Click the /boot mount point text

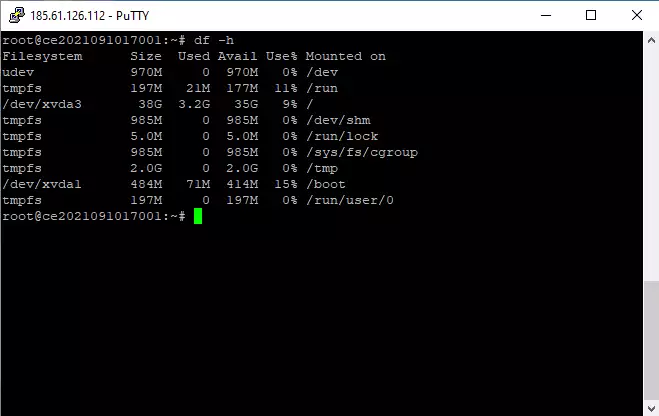point(326,184)
